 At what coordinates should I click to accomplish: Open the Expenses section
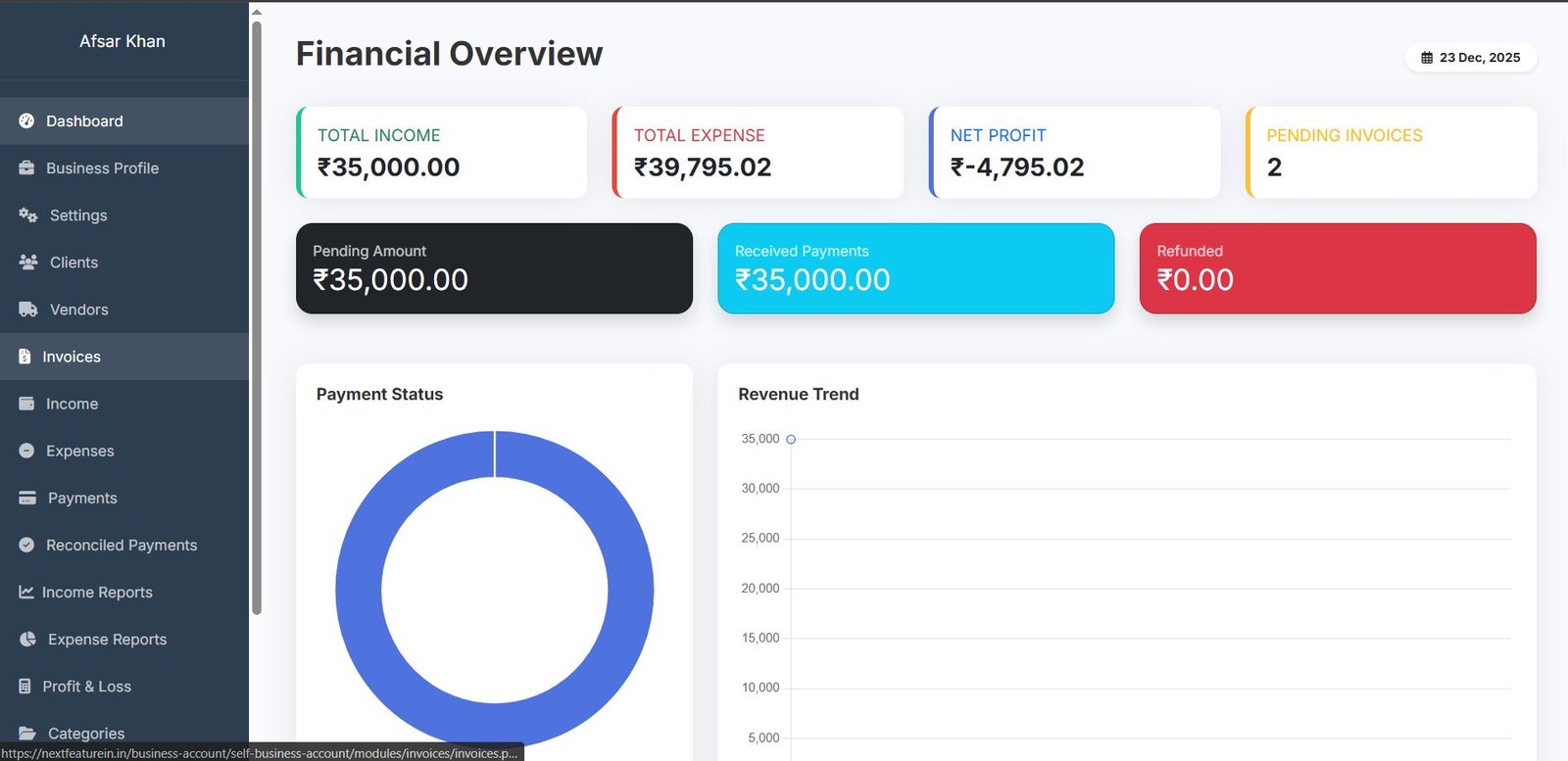click(x=124, y=451)
